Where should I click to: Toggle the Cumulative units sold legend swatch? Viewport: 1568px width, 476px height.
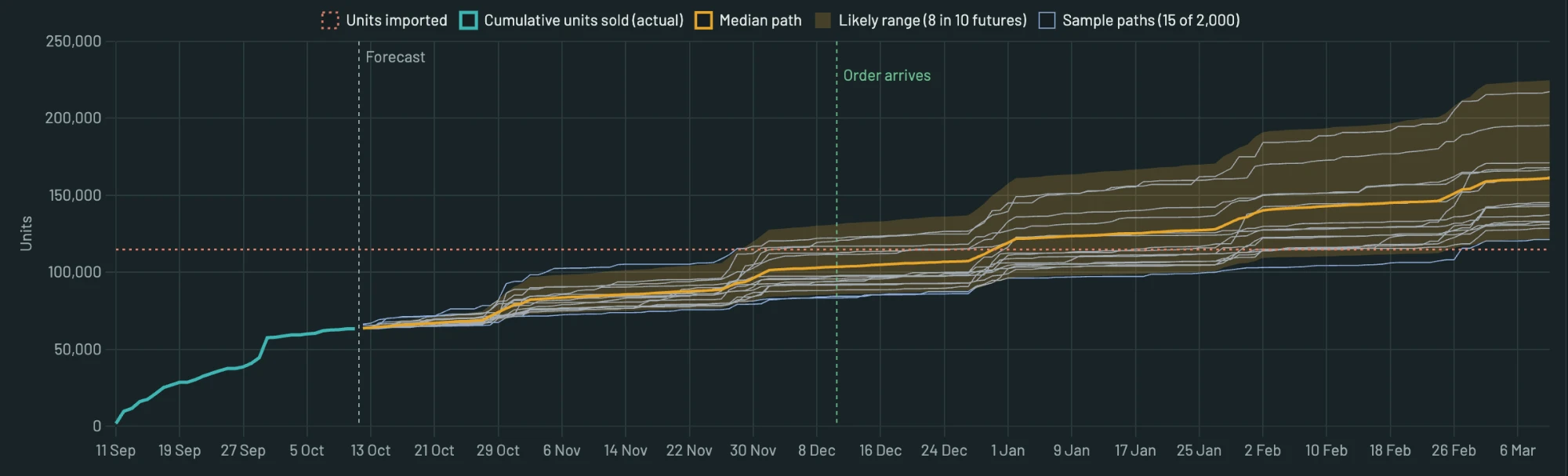click(468, 20)
